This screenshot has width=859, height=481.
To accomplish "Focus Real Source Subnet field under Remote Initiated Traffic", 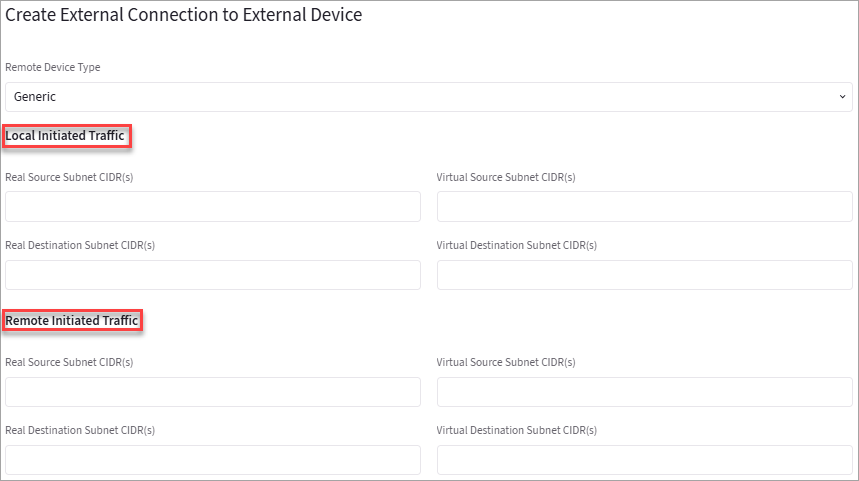I will [x=213, y=392].
